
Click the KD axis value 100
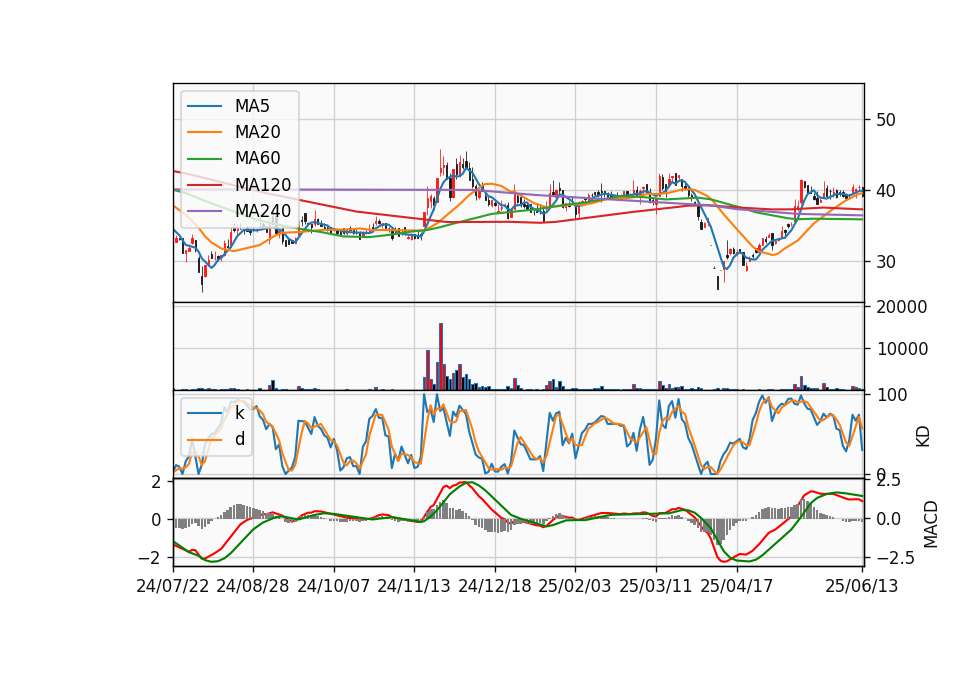(891, 395)
